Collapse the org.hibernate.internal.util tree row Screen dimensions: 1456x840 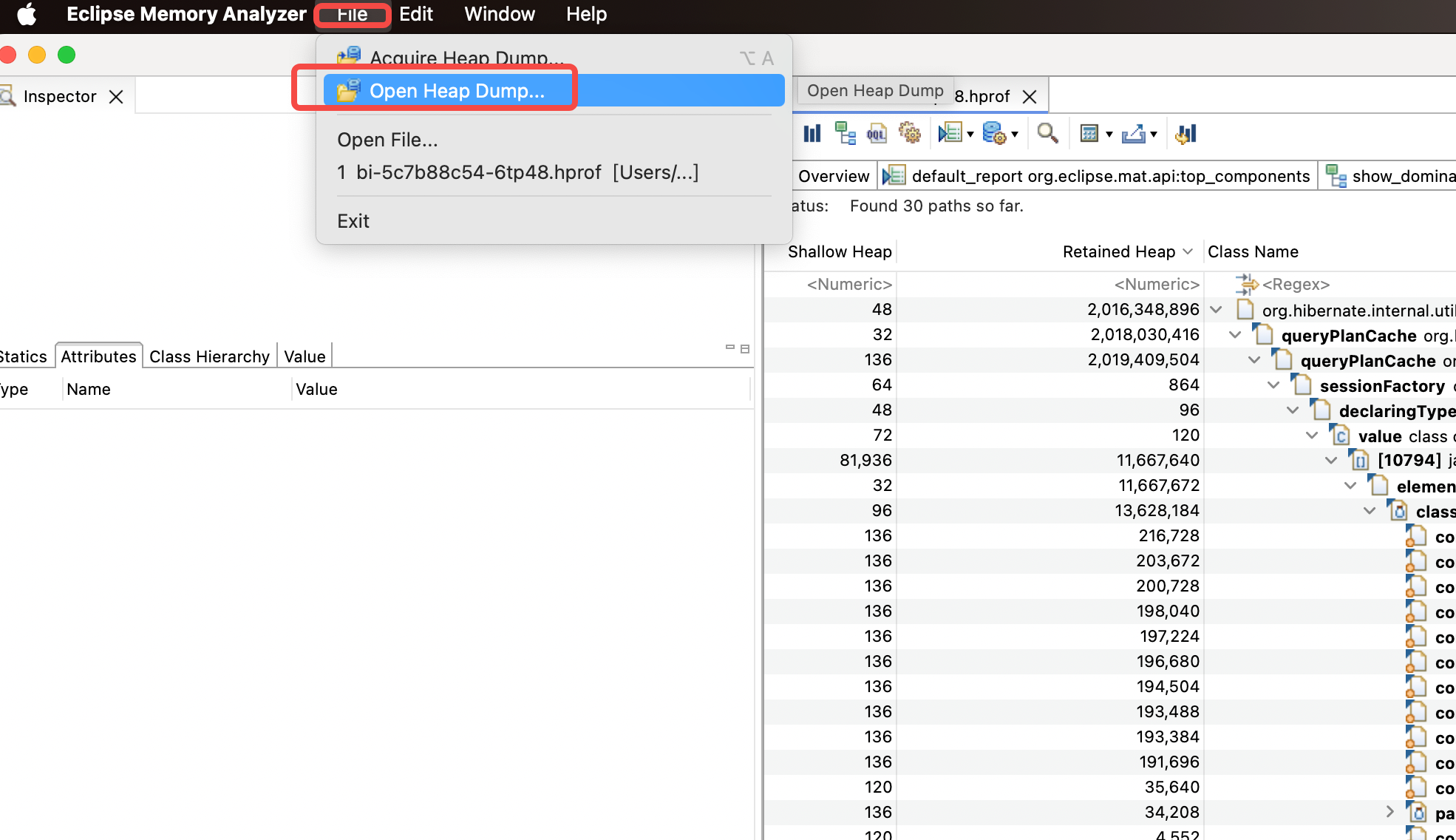click(x=1216, y=310)
